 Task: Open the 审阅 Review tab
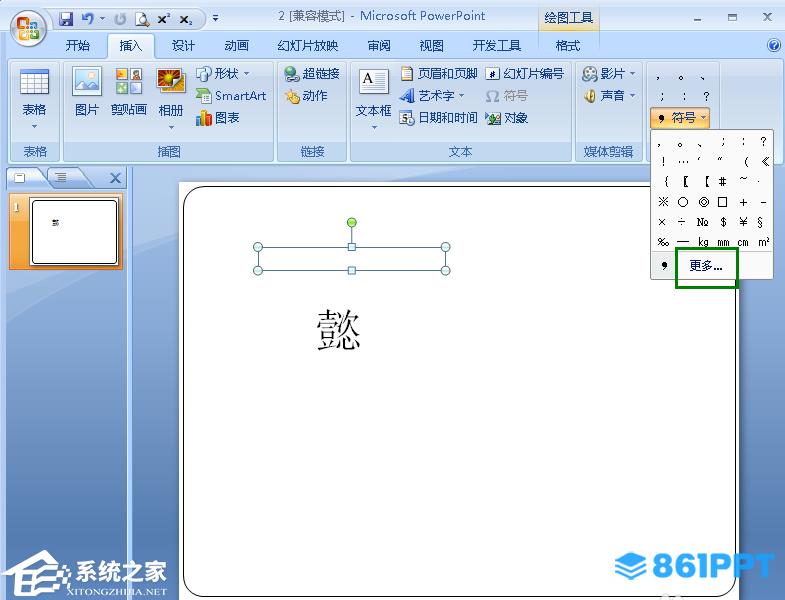click(378, 46)
